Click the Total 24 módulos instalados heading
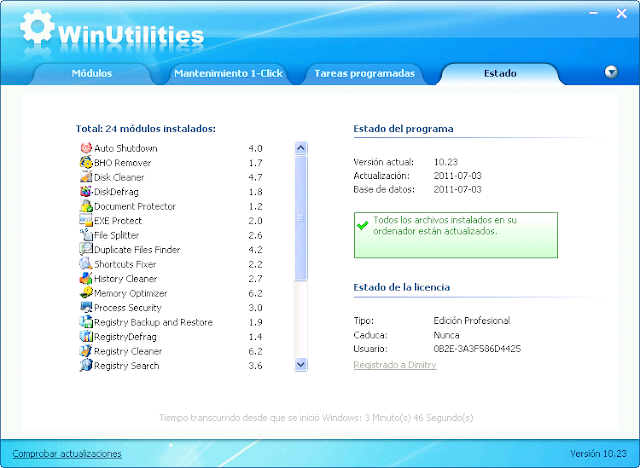Image resolution: width=640 pixels, height=468 pixels. click(146, 129)
